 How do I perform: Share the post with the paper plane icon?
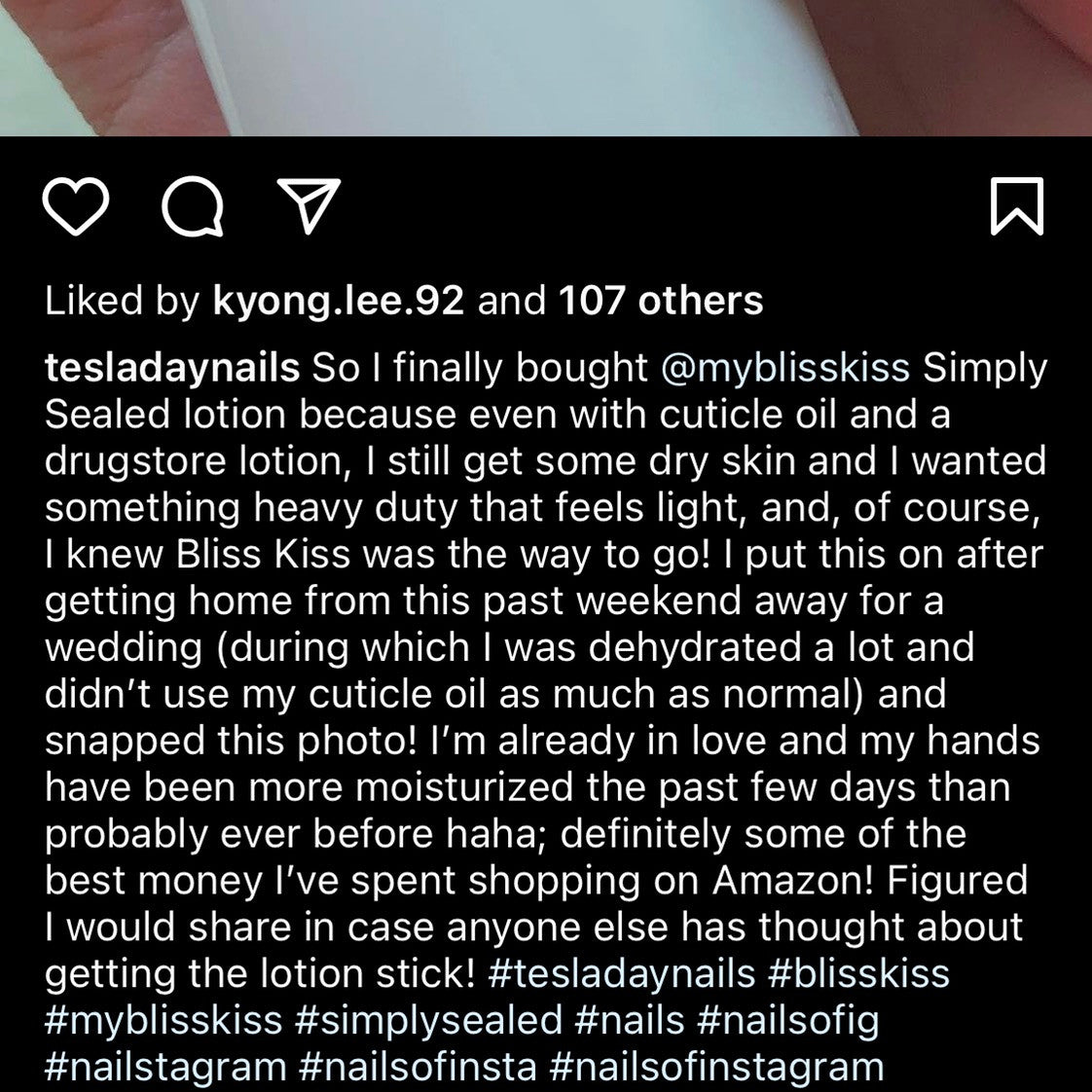click(x=309, y=205)
